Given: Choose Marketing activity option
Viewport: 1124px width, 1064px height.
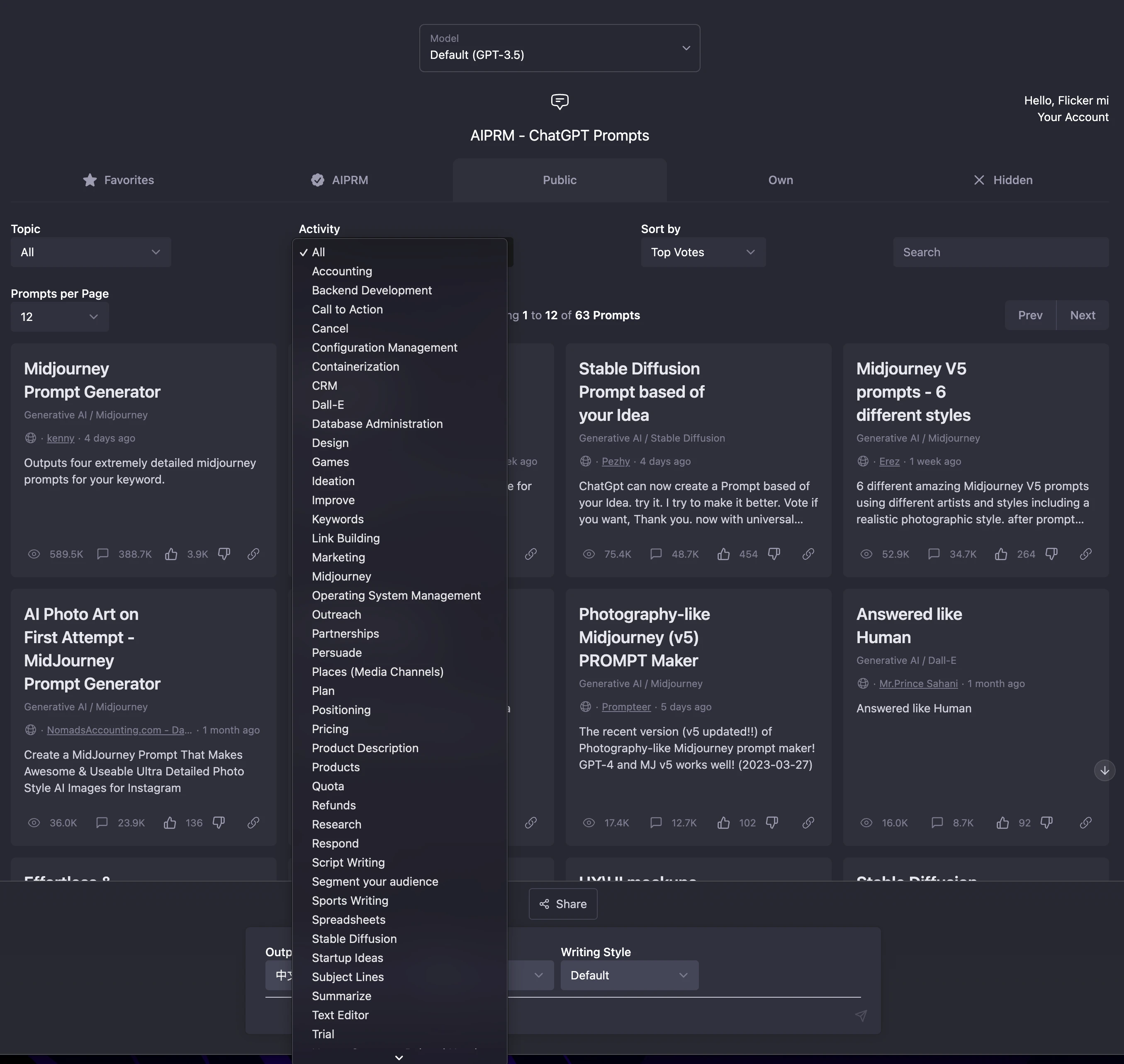Looking at the screenshot, I should pyautogui.click(x=399, y=558).
